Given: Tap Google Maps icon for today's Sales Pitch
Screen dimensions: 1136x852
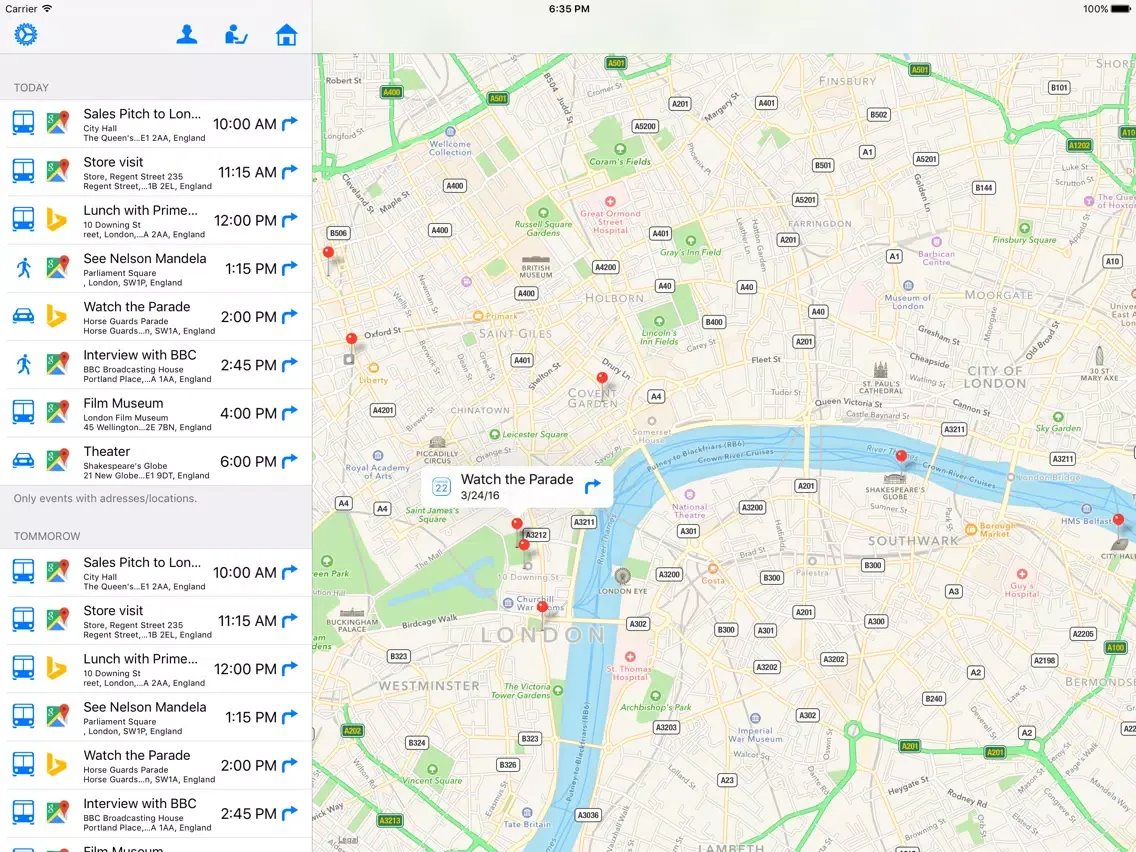Looking at the screenshot, I should click(57, 122).
